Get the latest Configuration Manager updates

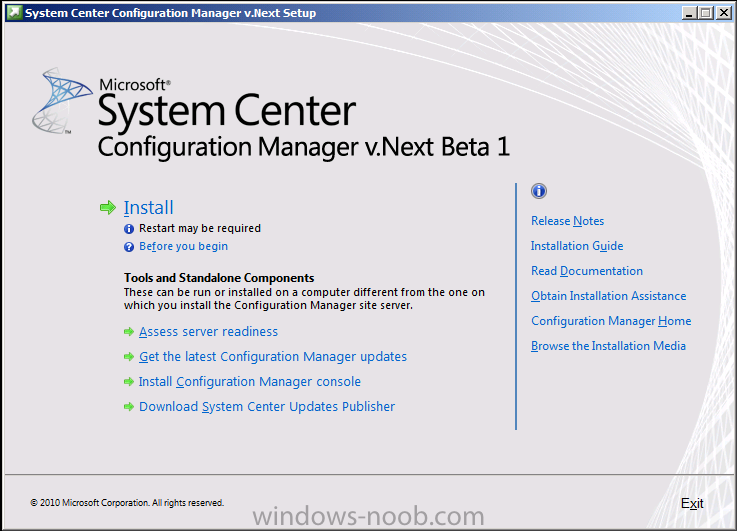[x=273, y=357]
